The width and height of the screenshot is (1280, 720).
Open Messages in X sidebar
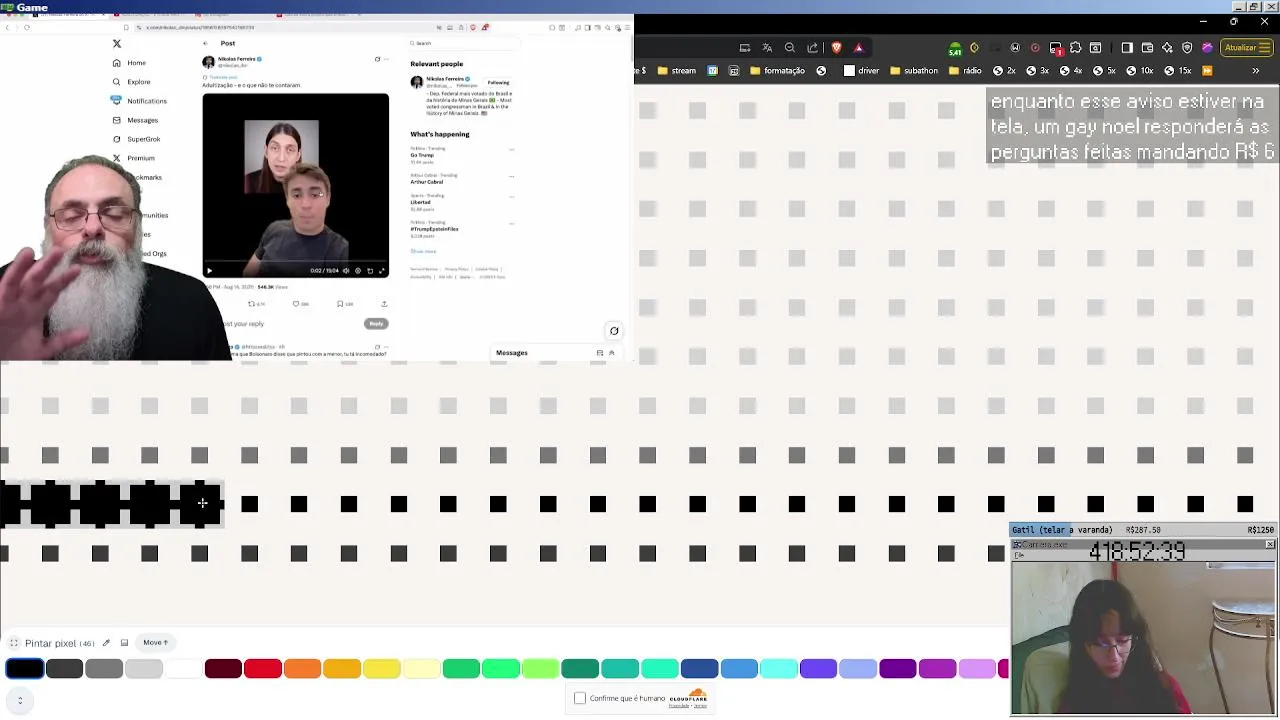pos(135,120)
